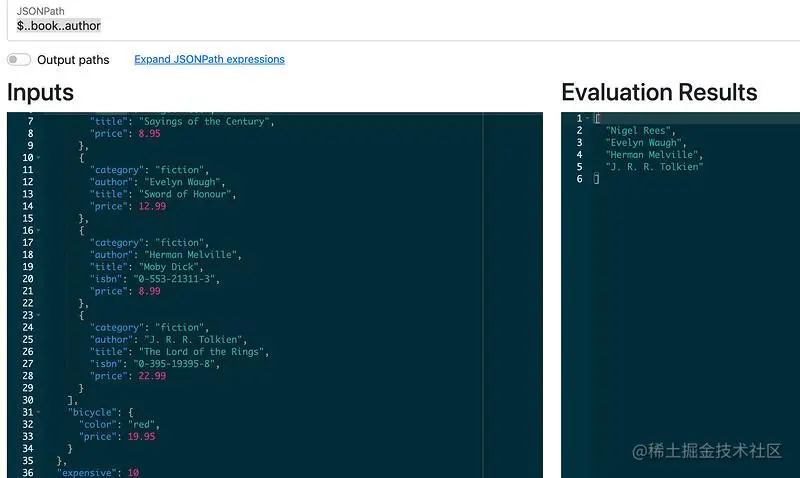Select the price value 22.99
This screenshot has width=800, height=478.
coord(152,376)
